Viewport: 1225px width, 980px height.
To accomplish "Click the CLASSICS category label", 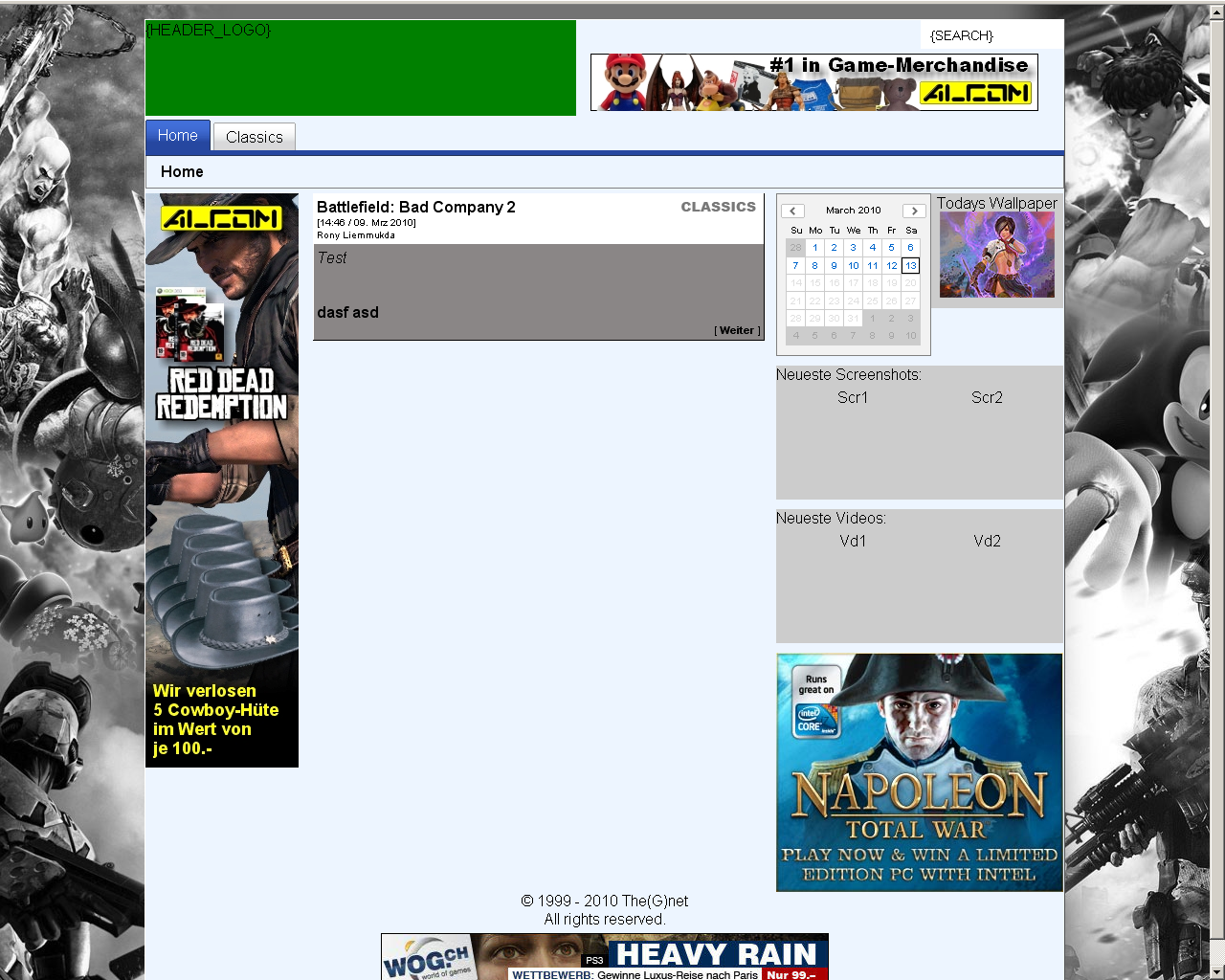I will [x=718, y=207].
